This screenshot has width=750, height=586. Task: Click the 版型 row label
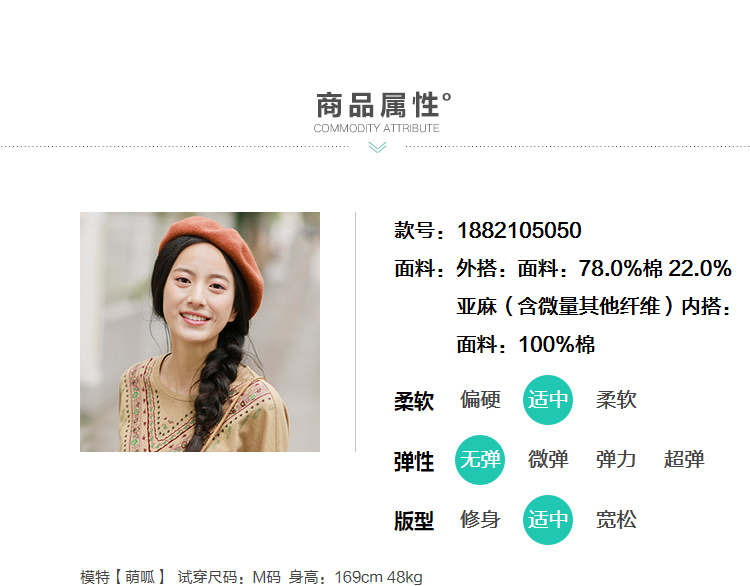tap(414, 521)
